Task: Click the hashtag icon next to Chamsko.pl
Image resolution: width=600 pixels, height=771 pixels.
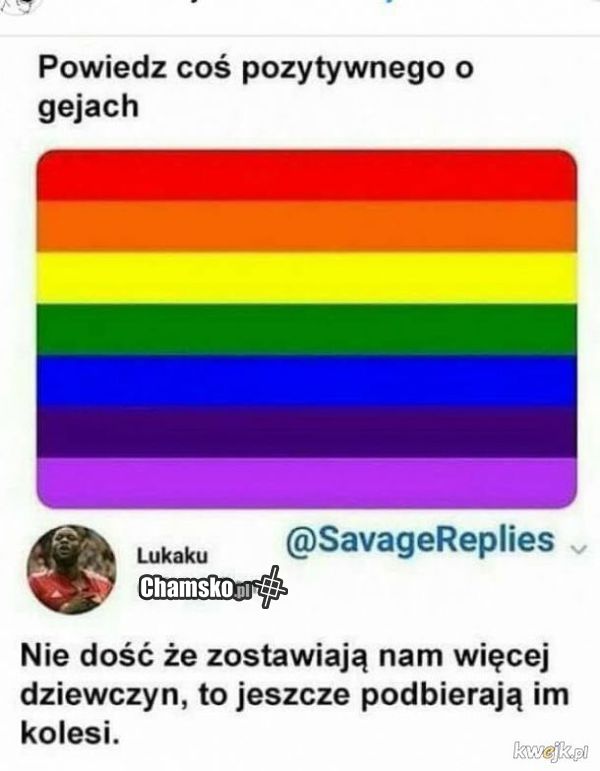Action: (271, 587)
